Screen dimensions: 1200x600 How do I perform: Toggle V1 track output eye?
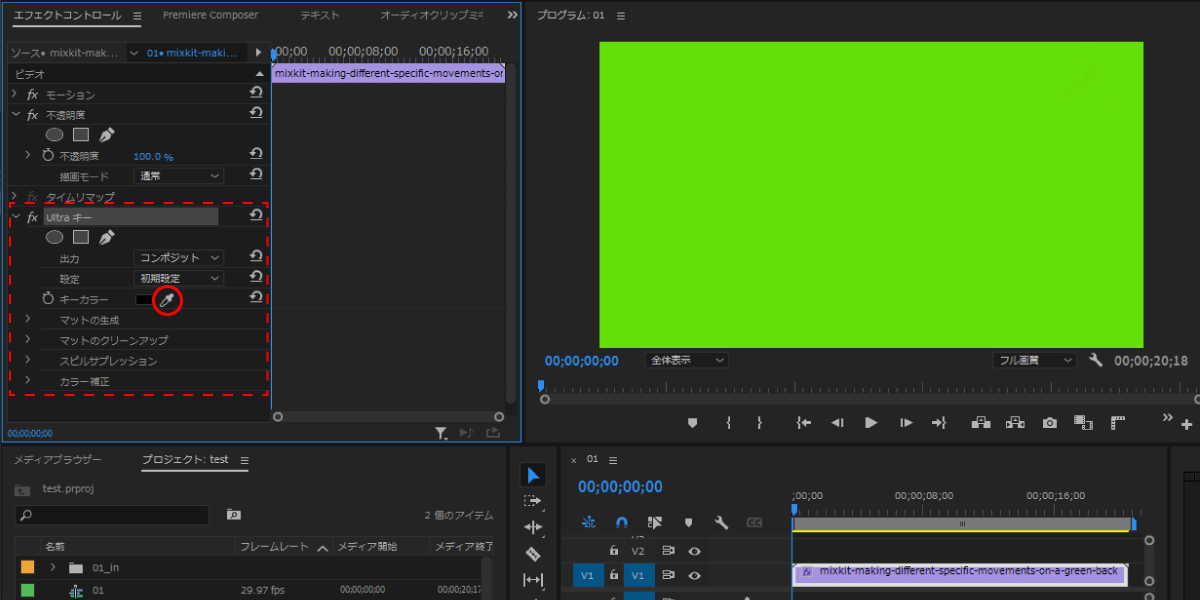[x=694, y=575]
